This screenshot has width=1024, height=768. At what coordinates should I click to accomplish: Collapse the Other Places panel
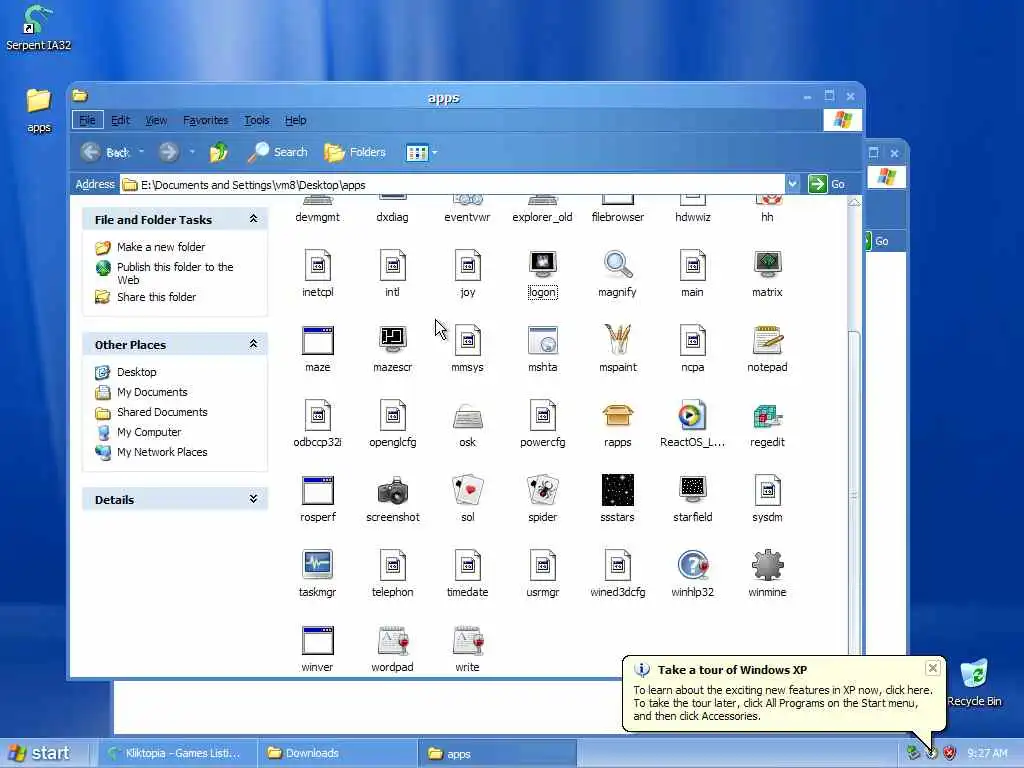(253, 344)
